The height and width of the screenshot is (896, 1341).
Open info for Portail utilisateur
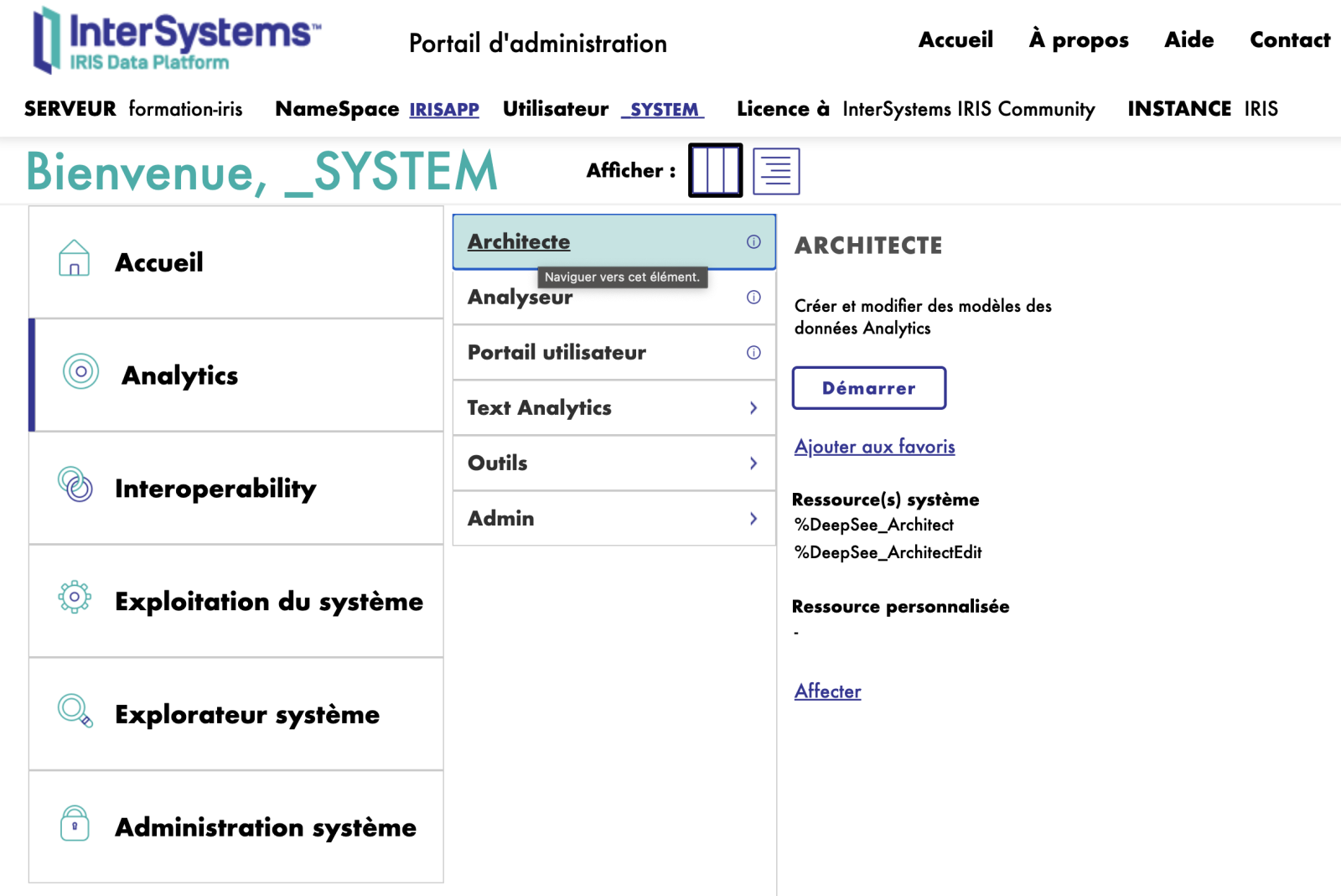[x=753, y=353]
